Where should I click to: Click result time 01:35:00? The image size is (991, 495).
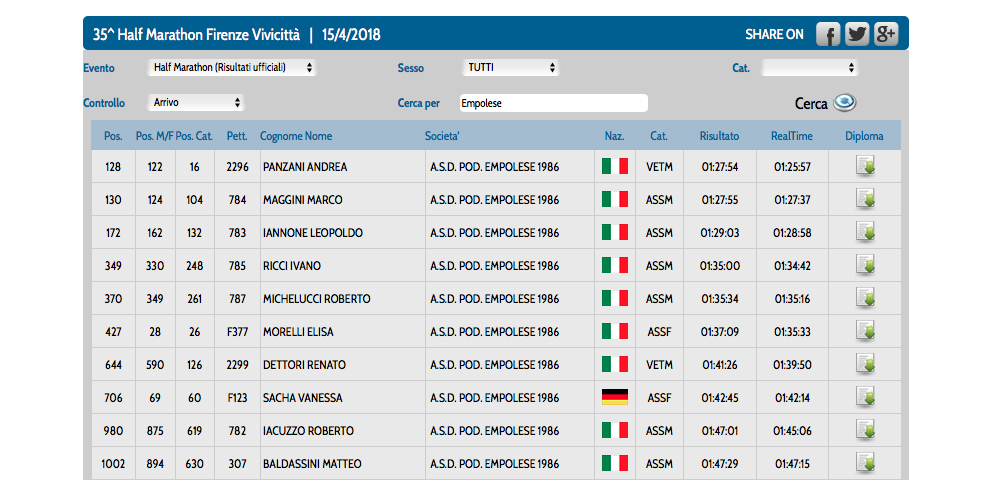click(720, 266)
